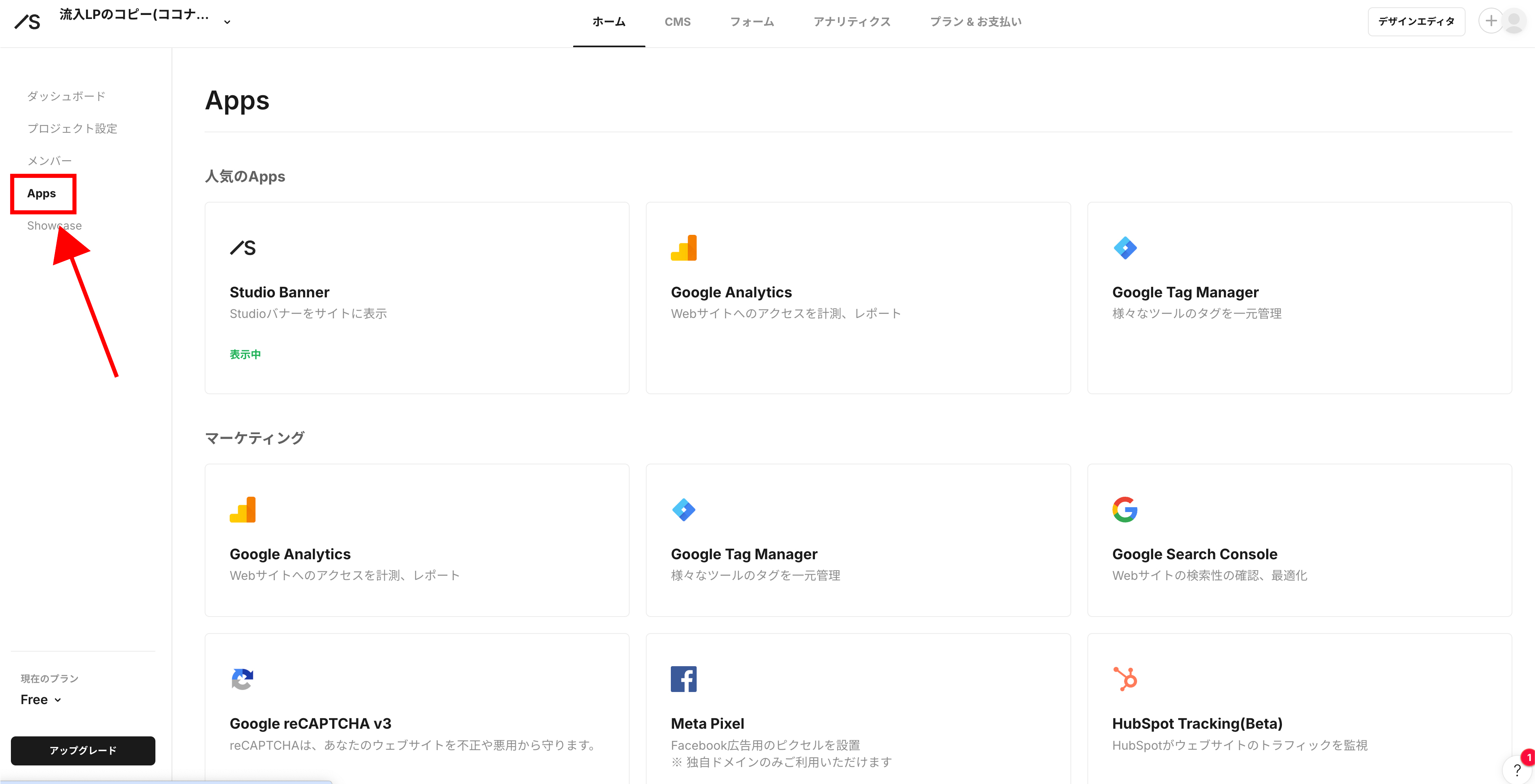Open the project name dropdown chevron
The image size is (1535, 784).
(227, 22)
